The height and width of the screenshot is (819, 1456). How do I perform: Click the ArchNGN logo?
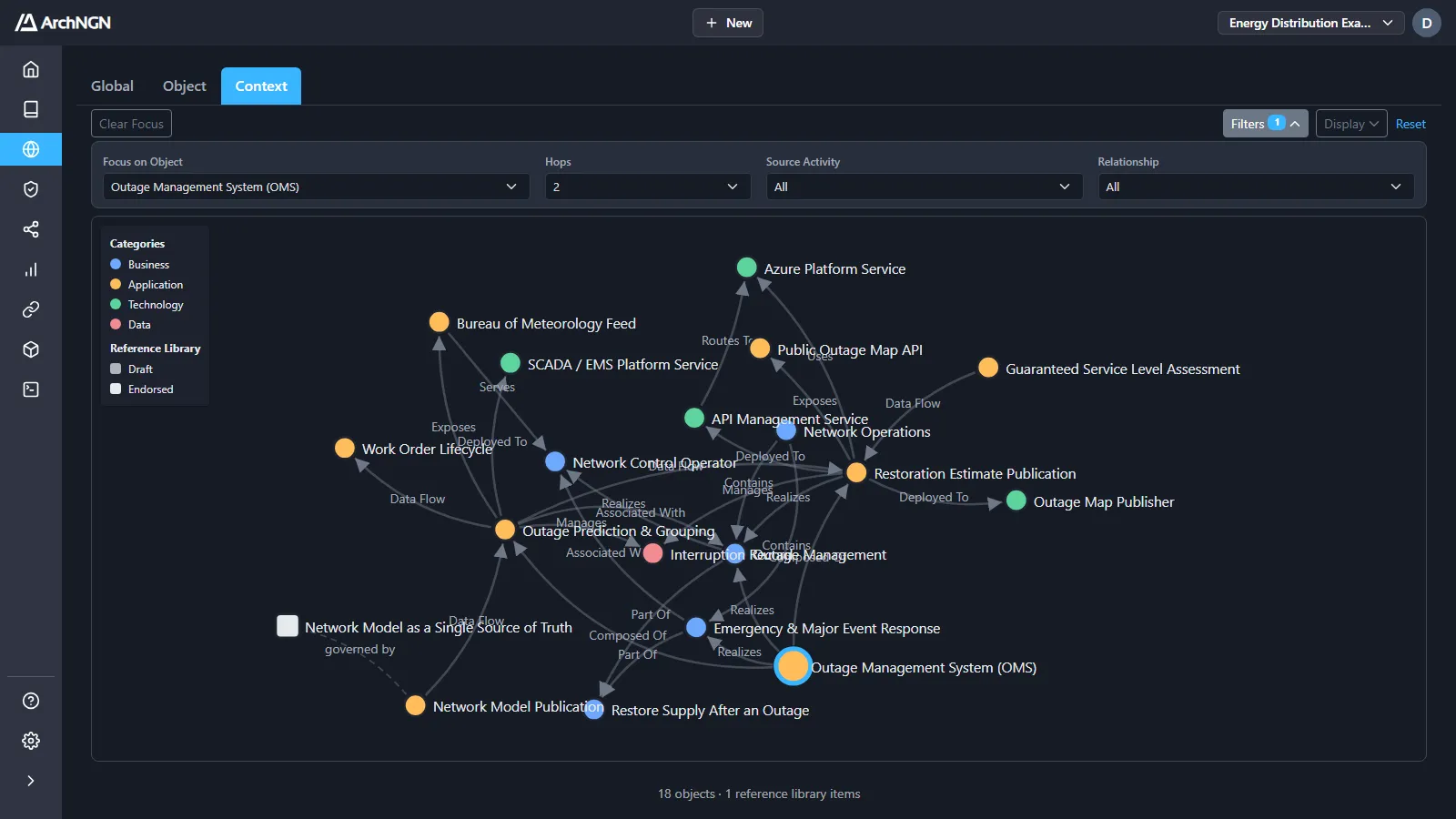tap(63, 23)
